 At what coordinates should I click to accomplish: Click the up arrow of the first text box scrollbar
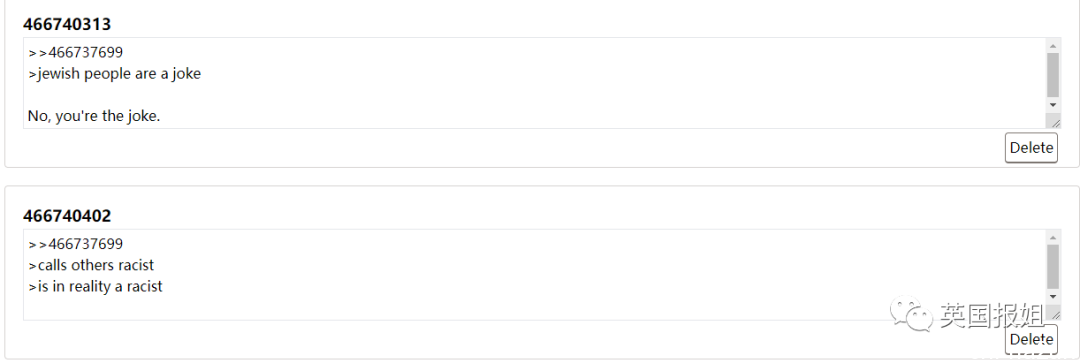point(1052,45)
